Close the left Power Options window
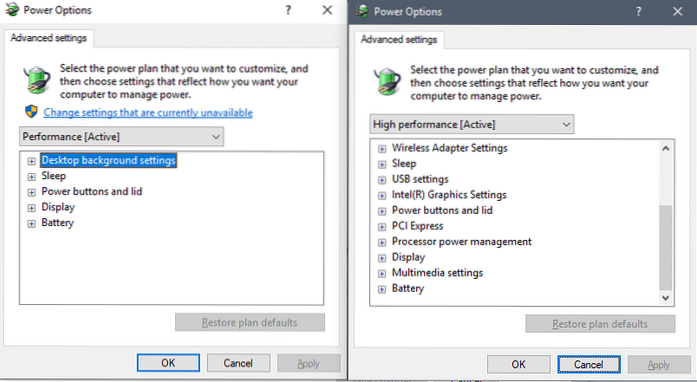The height and width of the screenshot is (382, 697). point(327,10)
